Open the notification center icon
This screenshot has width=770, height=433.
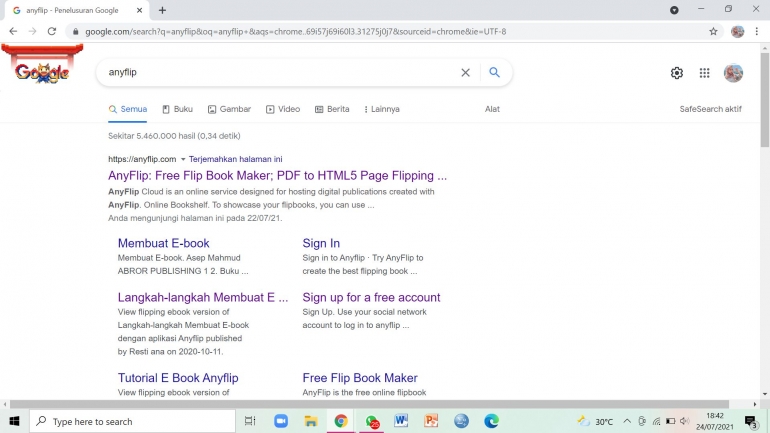(751, 421)
